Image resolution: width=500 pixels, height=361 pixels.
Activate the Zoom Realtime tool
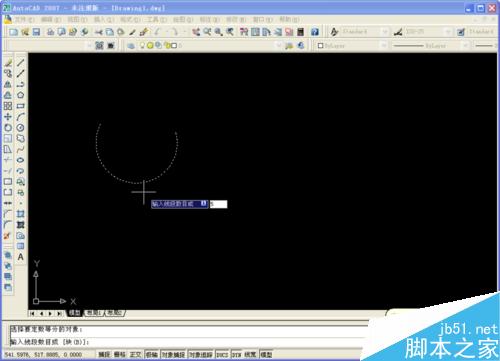(207, 32)
